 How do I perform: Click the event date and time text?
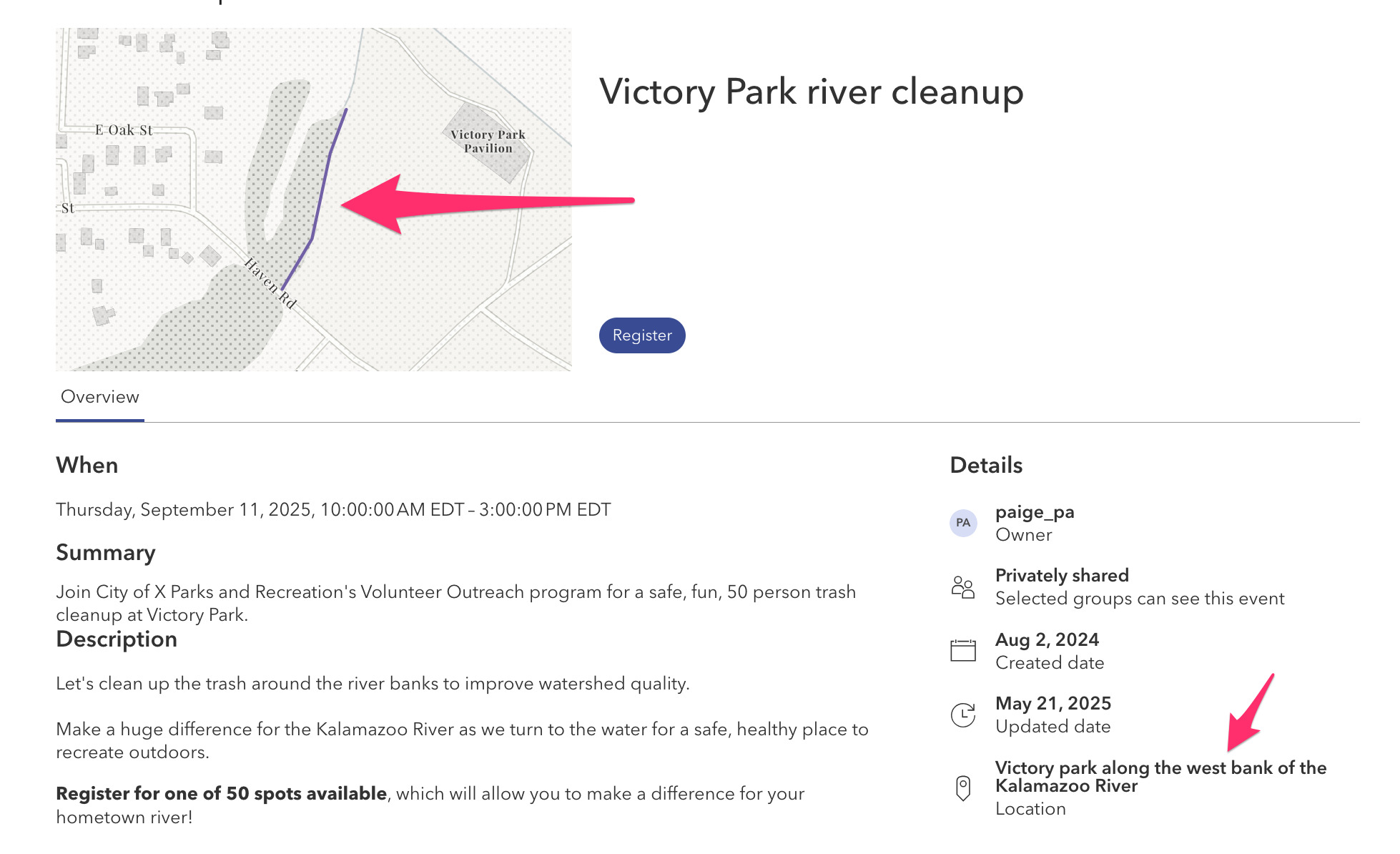(333, 510)
